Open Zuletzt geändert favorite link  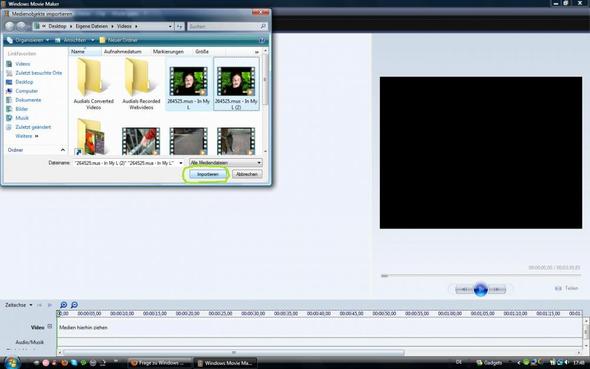coord(33,127)
